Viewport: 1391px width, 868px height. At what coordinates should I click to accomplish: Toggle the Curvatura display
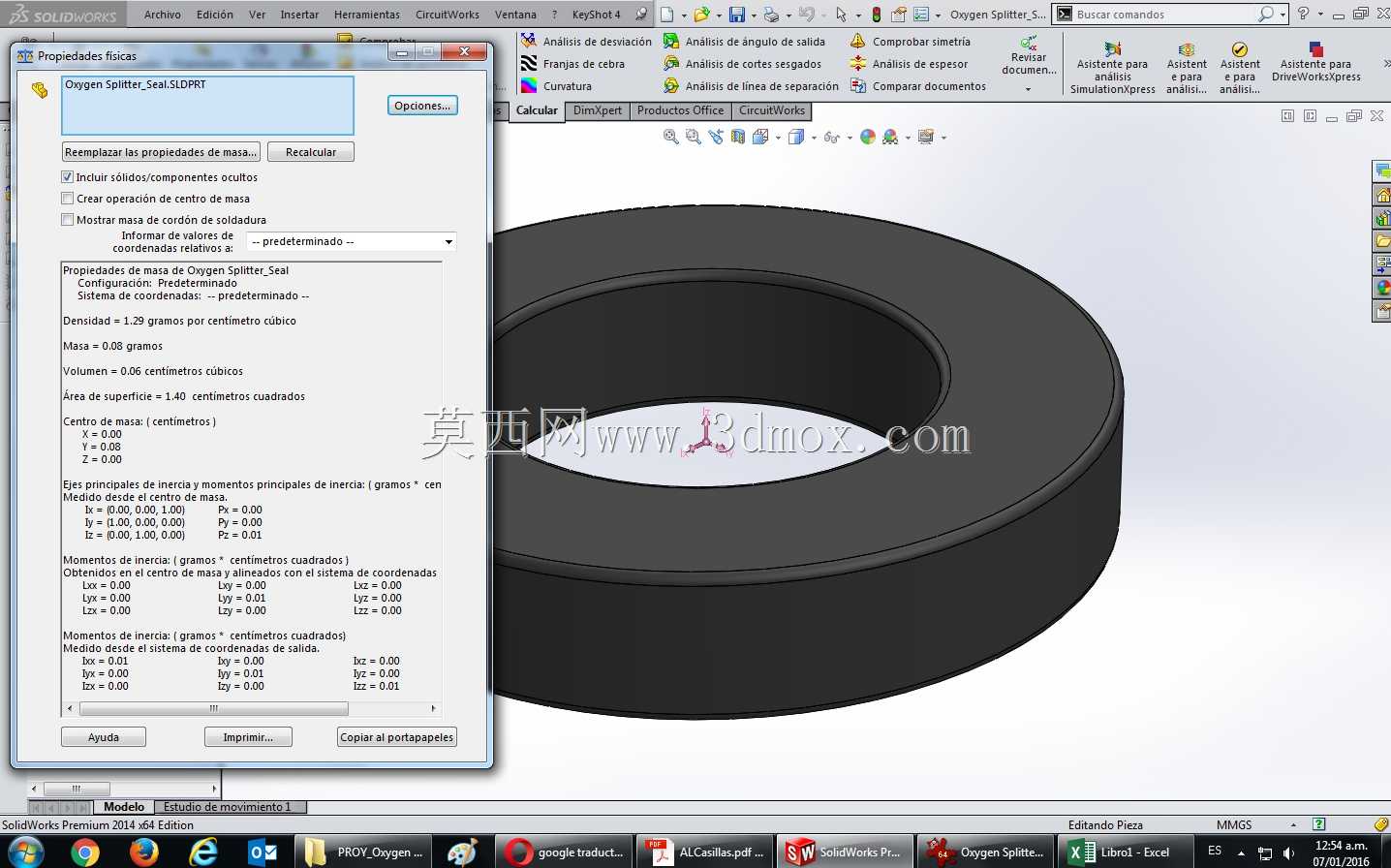556,86
